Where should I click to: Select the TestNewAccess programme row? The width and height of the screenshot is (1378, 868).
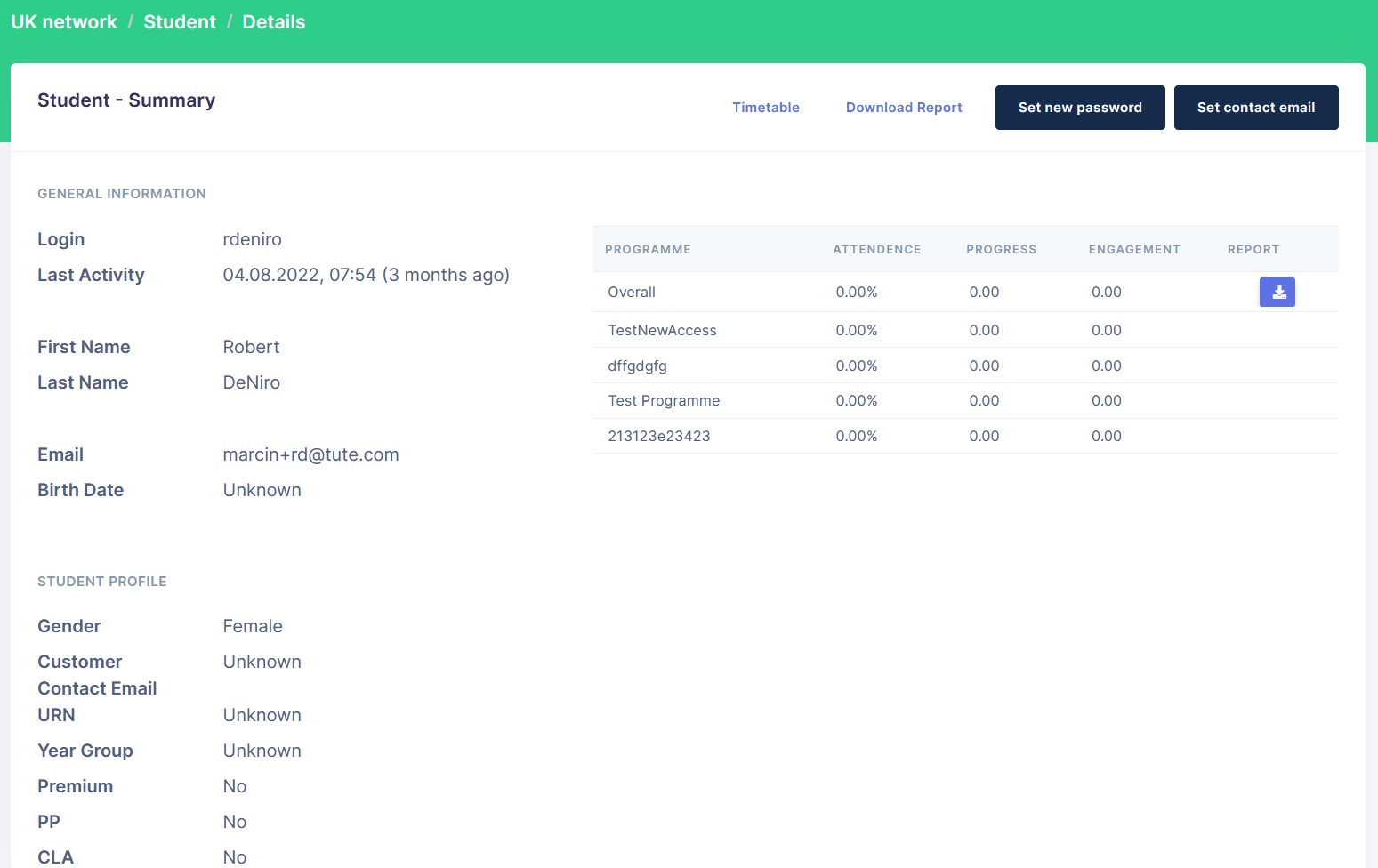662,330
